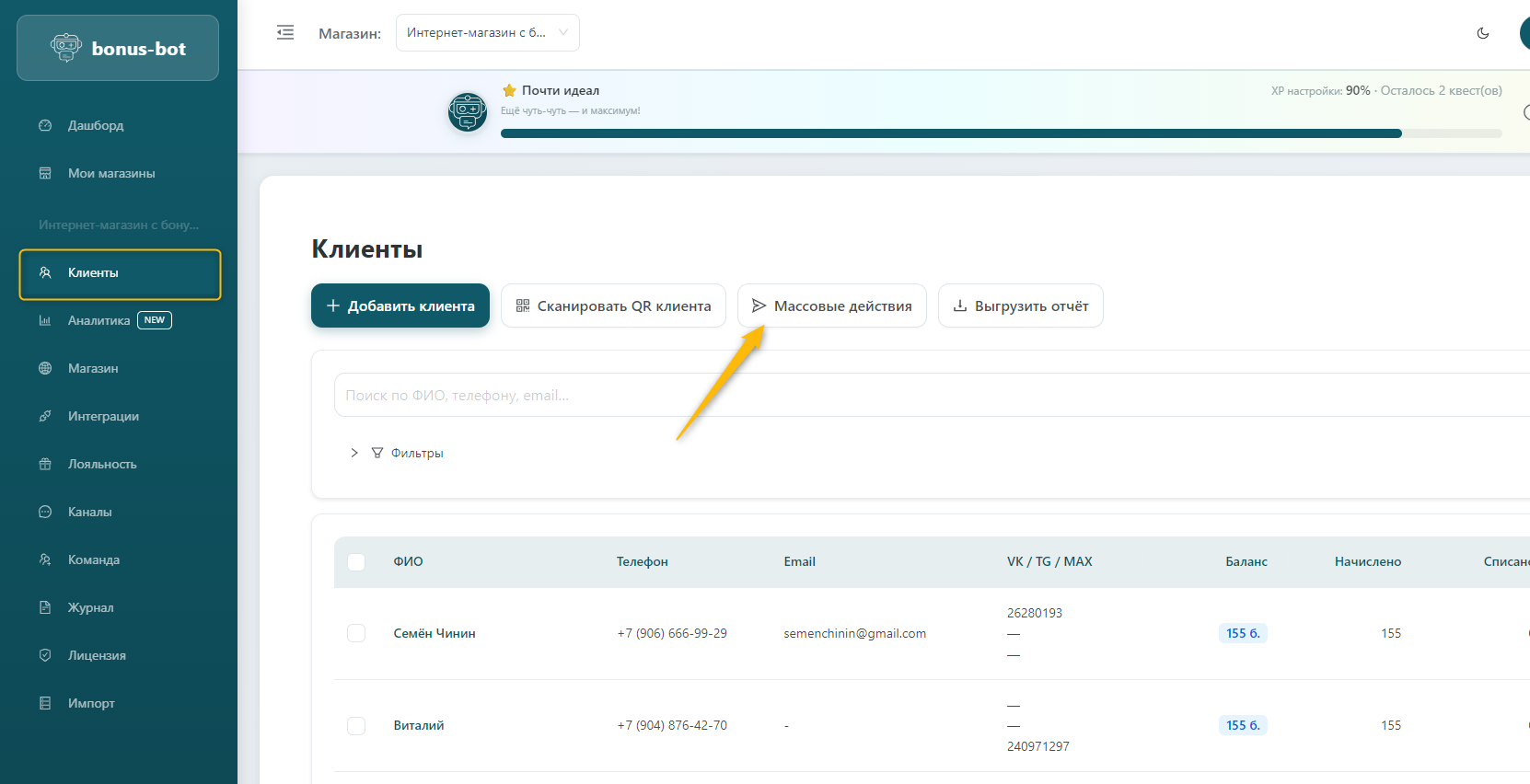Viewport: 1530px width, 784px height.
Task: Click the gift icon for Лояльность
Action: (x=45, y=464)
